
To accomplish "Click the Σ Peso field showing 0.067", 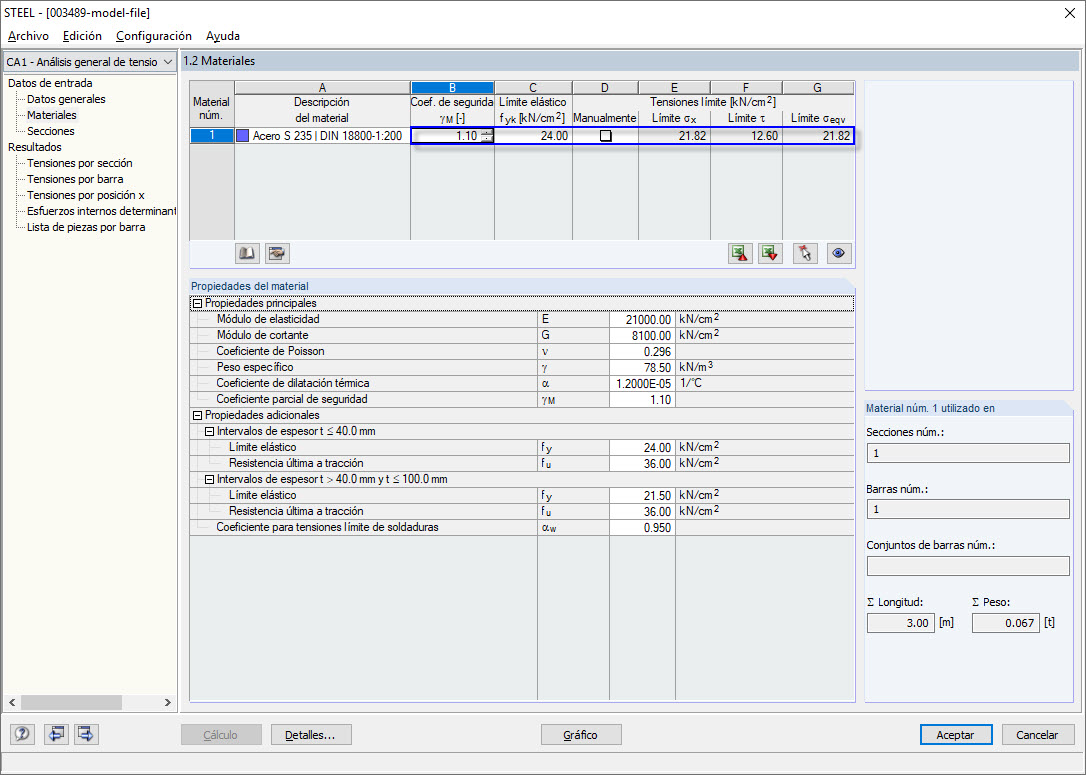I will [x=1006, y=623].
